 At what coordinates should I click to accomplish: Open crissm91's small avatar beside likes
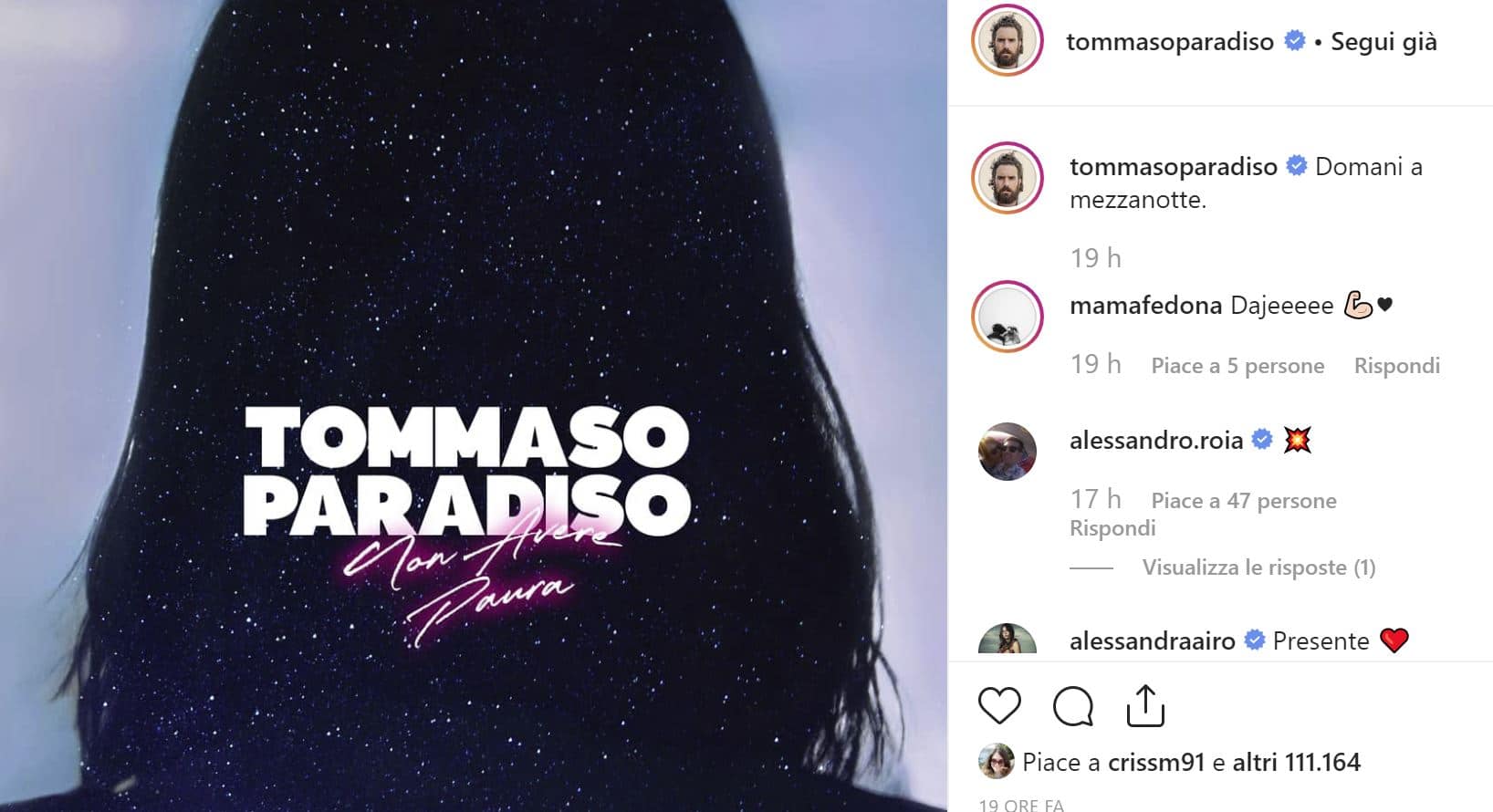(x=996, y=762)
